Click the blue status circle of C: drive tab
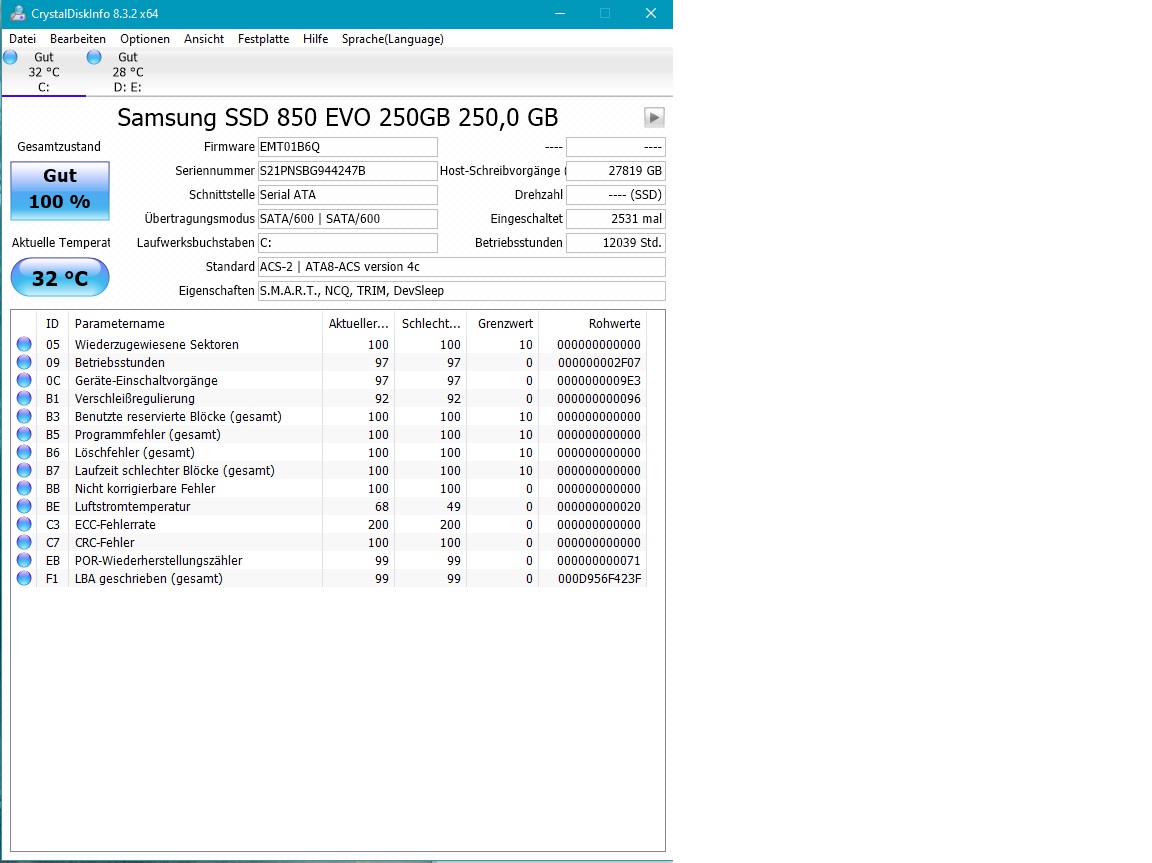This screenshot has width=1152, height=863. coord(10,57)
